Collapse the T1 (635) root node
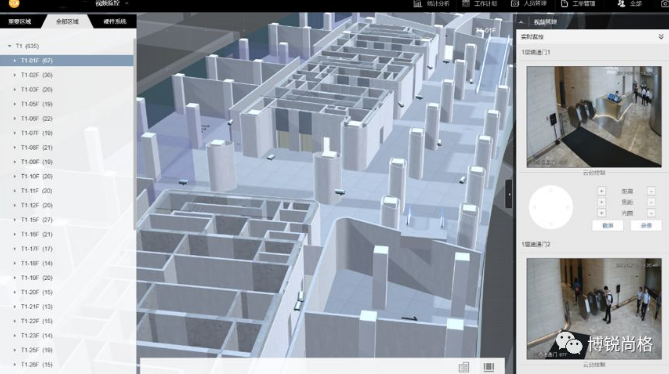Image resolution: width=669 pixels, height=374 pixels. tap(9, 46)
